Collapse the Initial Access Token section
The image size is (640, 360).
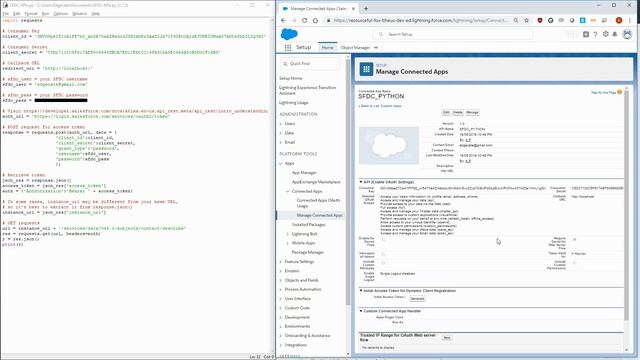coord(361,291)
